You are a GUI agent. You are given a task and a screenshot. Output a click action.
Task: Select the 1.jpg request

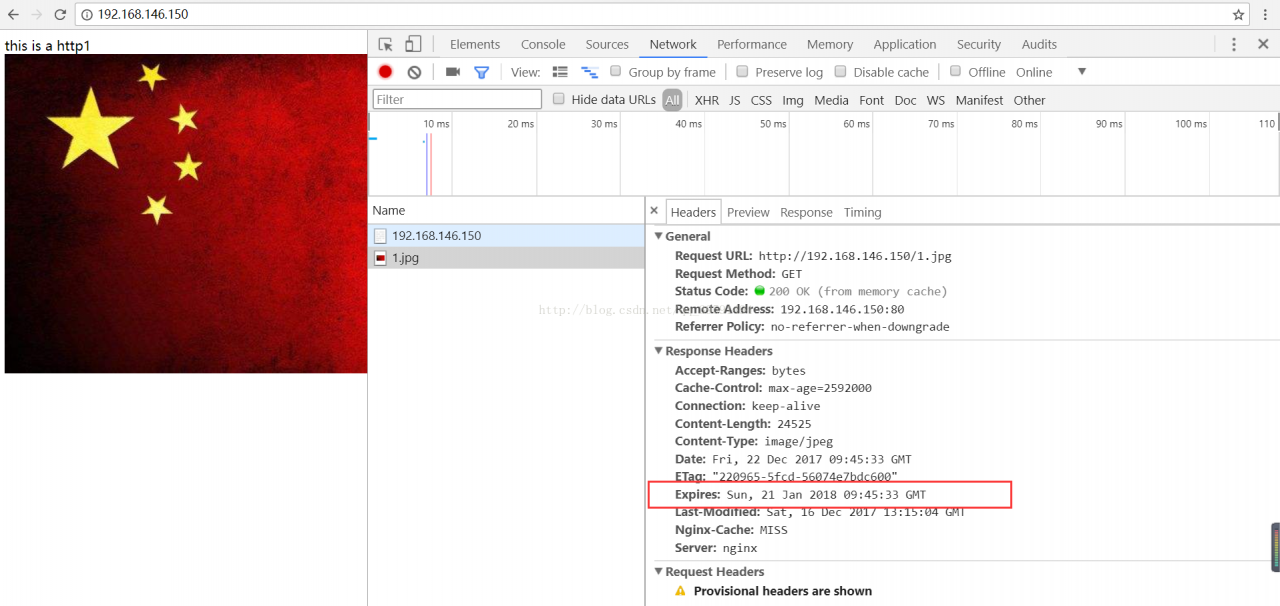click(x=405, y=257)
